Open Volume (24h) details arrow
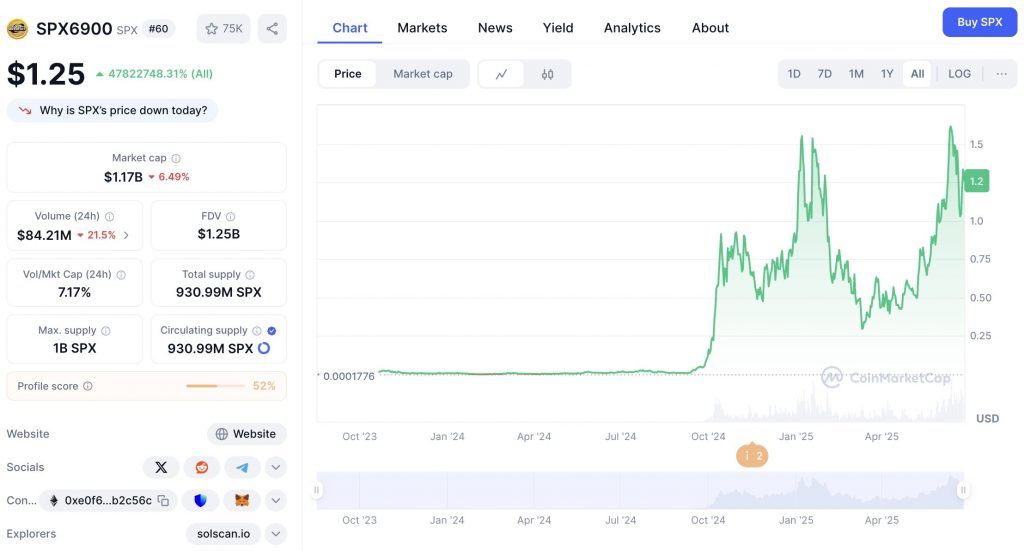The image size is (1024, 551). (x=126, y=235)
